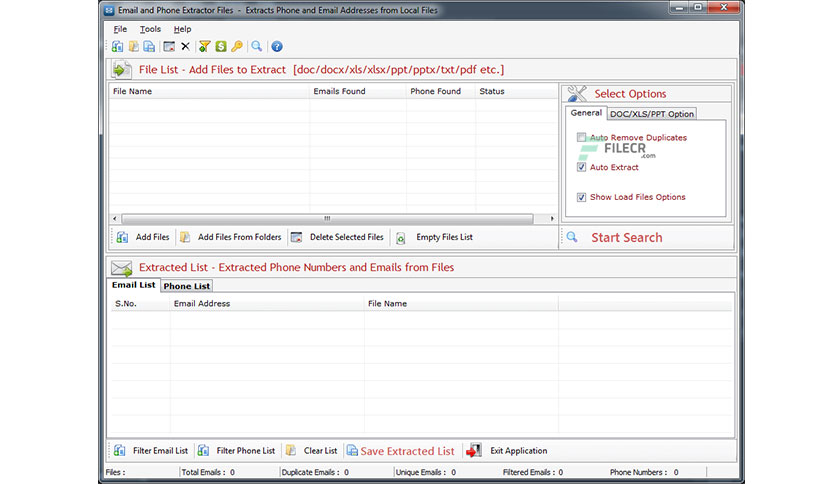Click 'Filtered Emails : 0' in status bar
This screenshot has width=836, height=484.
533,472
